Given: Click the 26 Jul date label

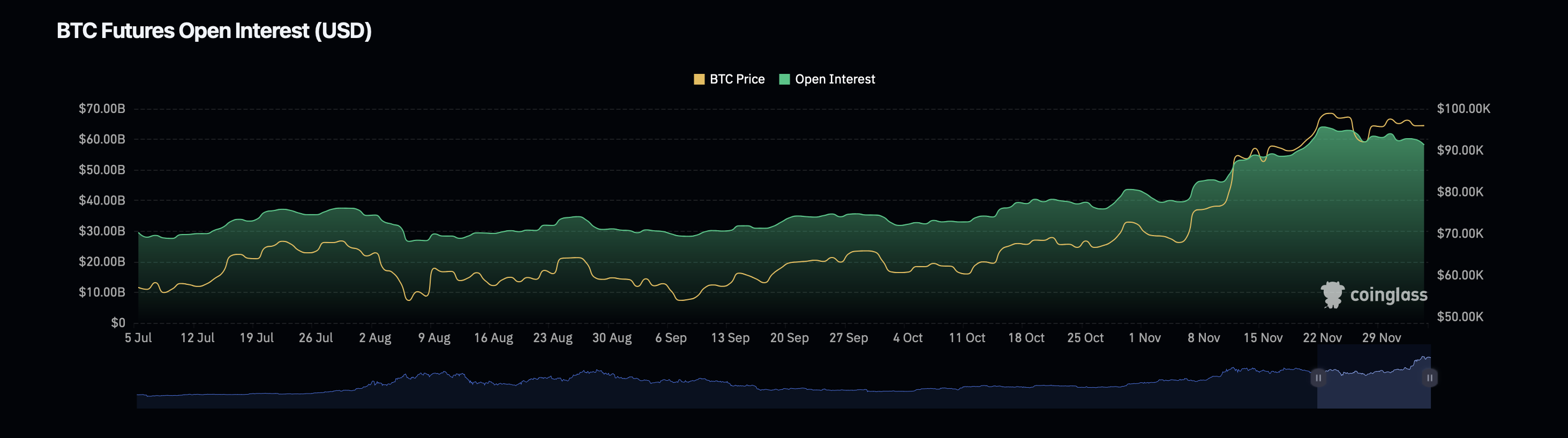Looking at the screenshot, I should 316,338.
